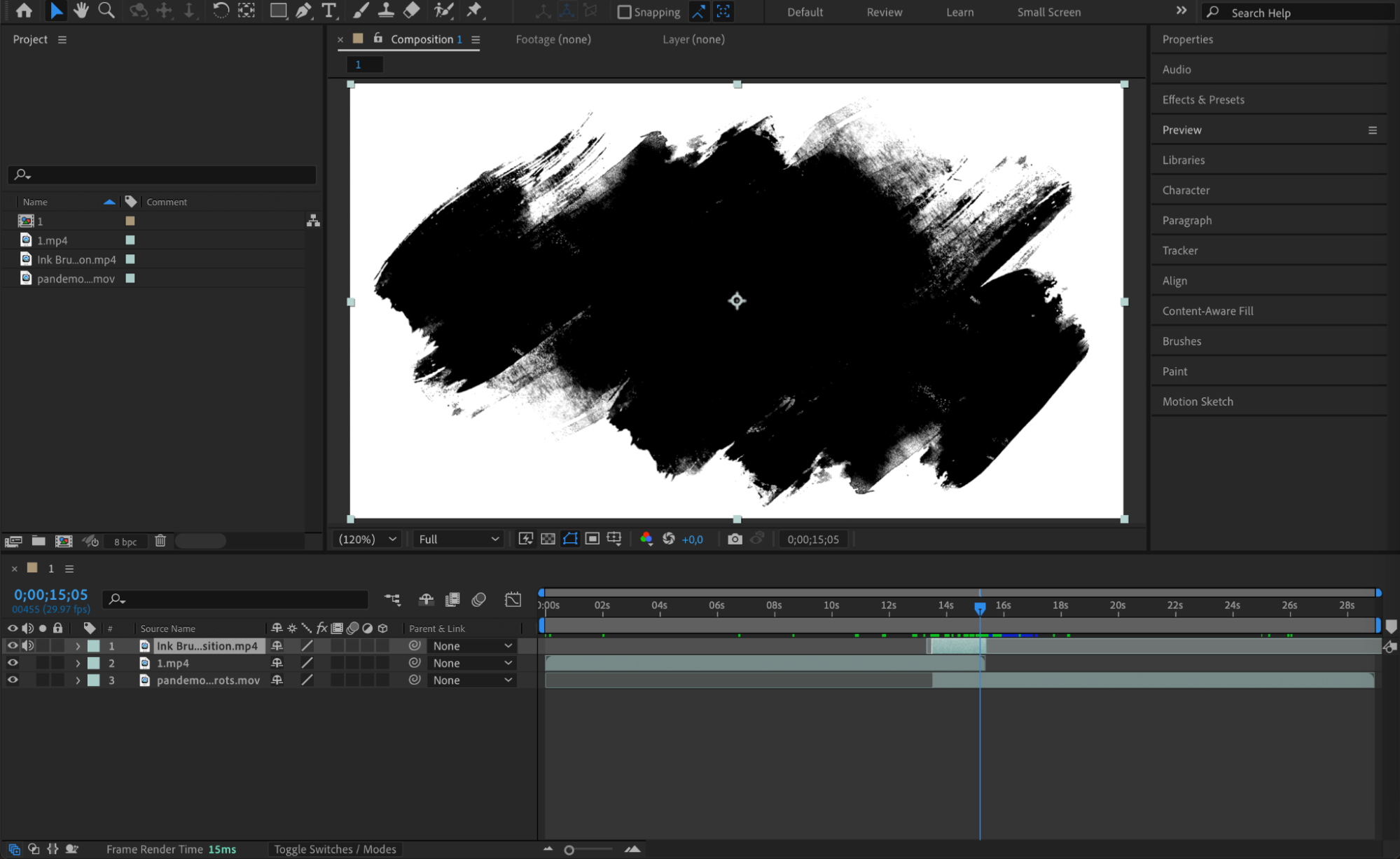Viewport: 1400px width, 859px height.
Task: Hide the 1.mp4 layer eye toggle
Action: tap(13, 663)
